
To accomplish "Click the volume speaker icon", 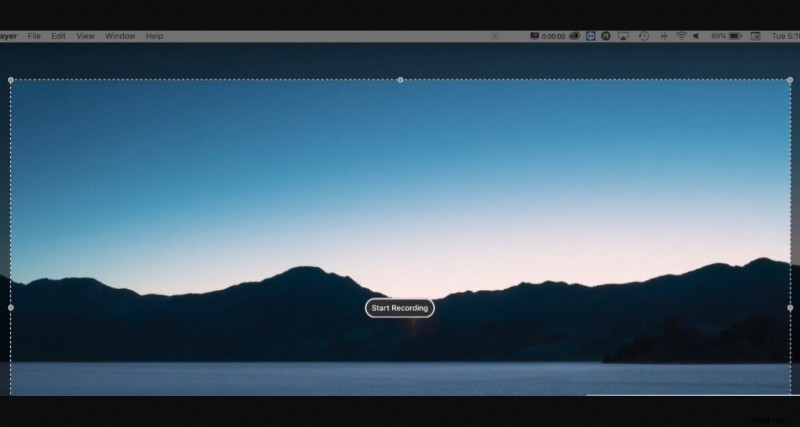I will pos(696,36).
